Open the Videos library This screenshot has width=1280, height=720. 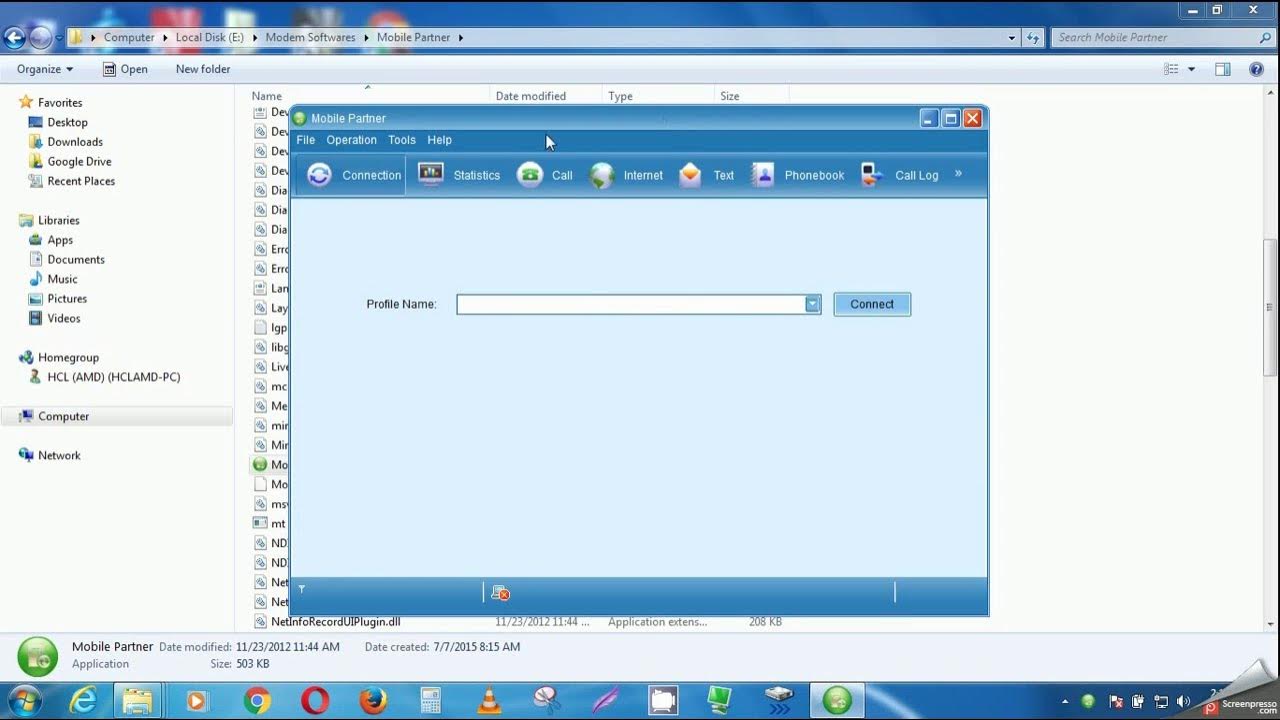pos(64,318)
